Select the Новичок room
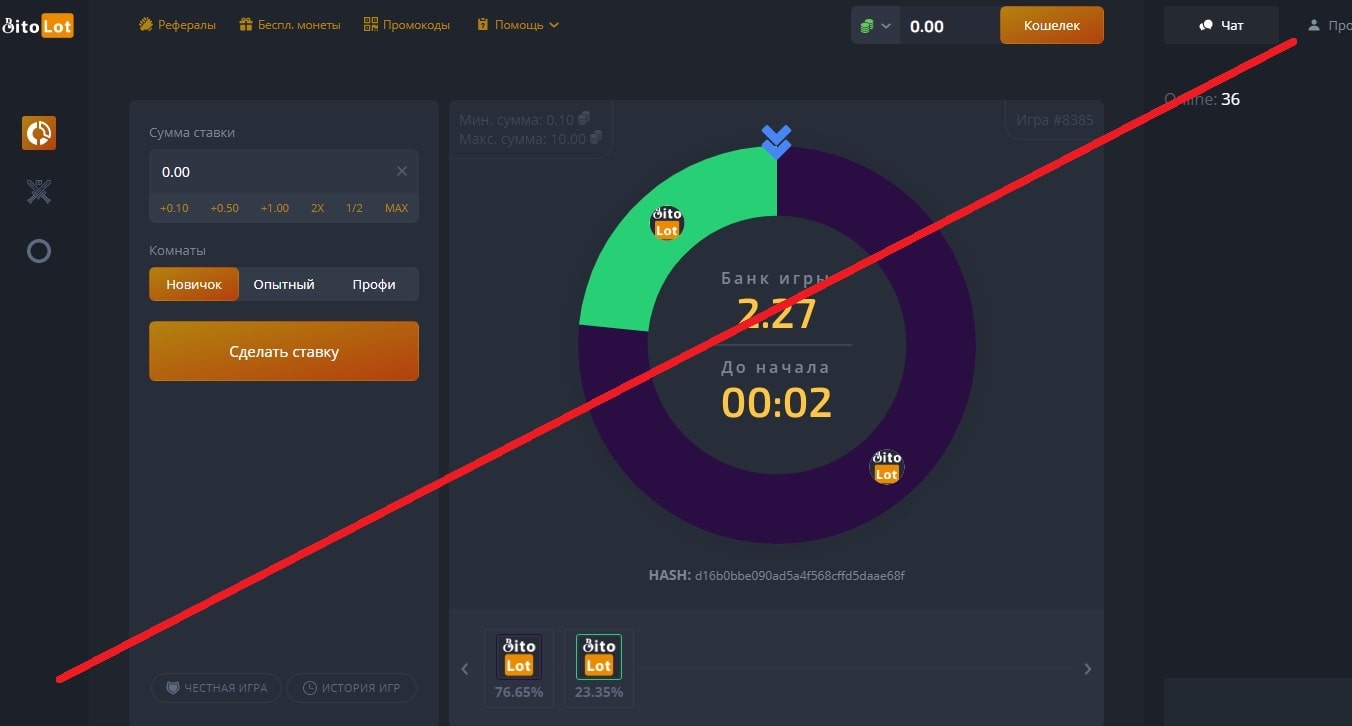 (194, 284)
